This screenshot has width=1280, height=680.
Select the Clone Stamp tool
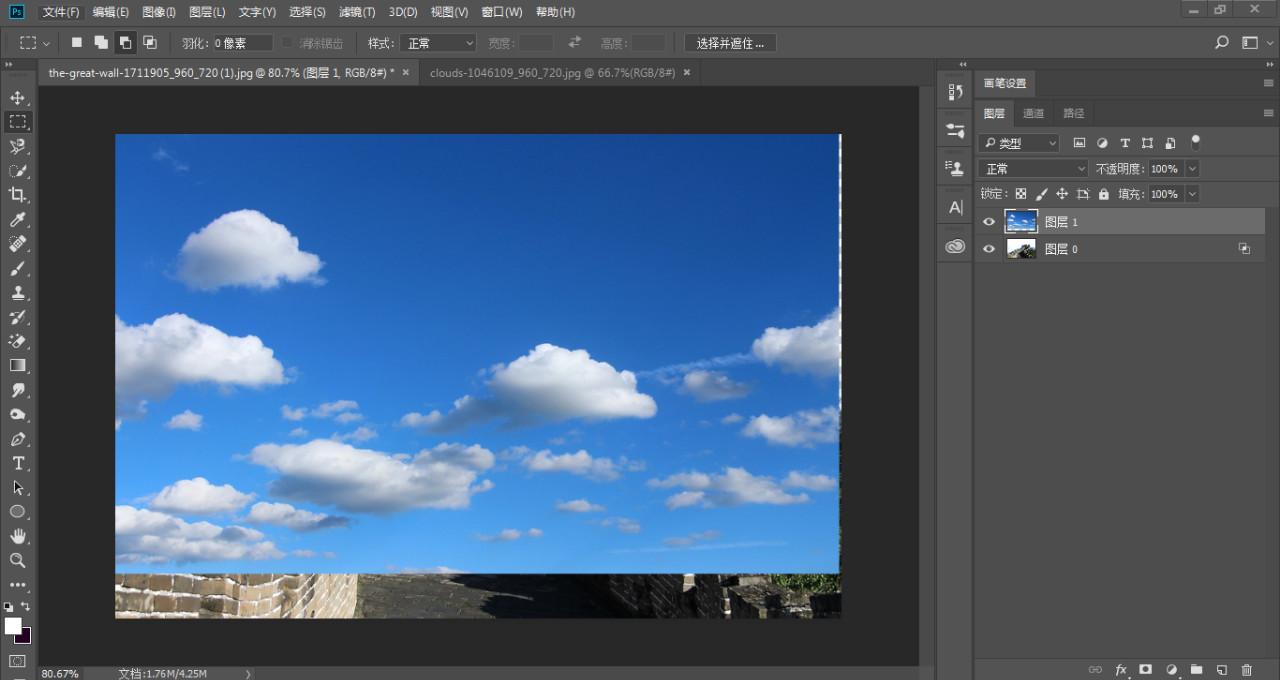[17, 293]
